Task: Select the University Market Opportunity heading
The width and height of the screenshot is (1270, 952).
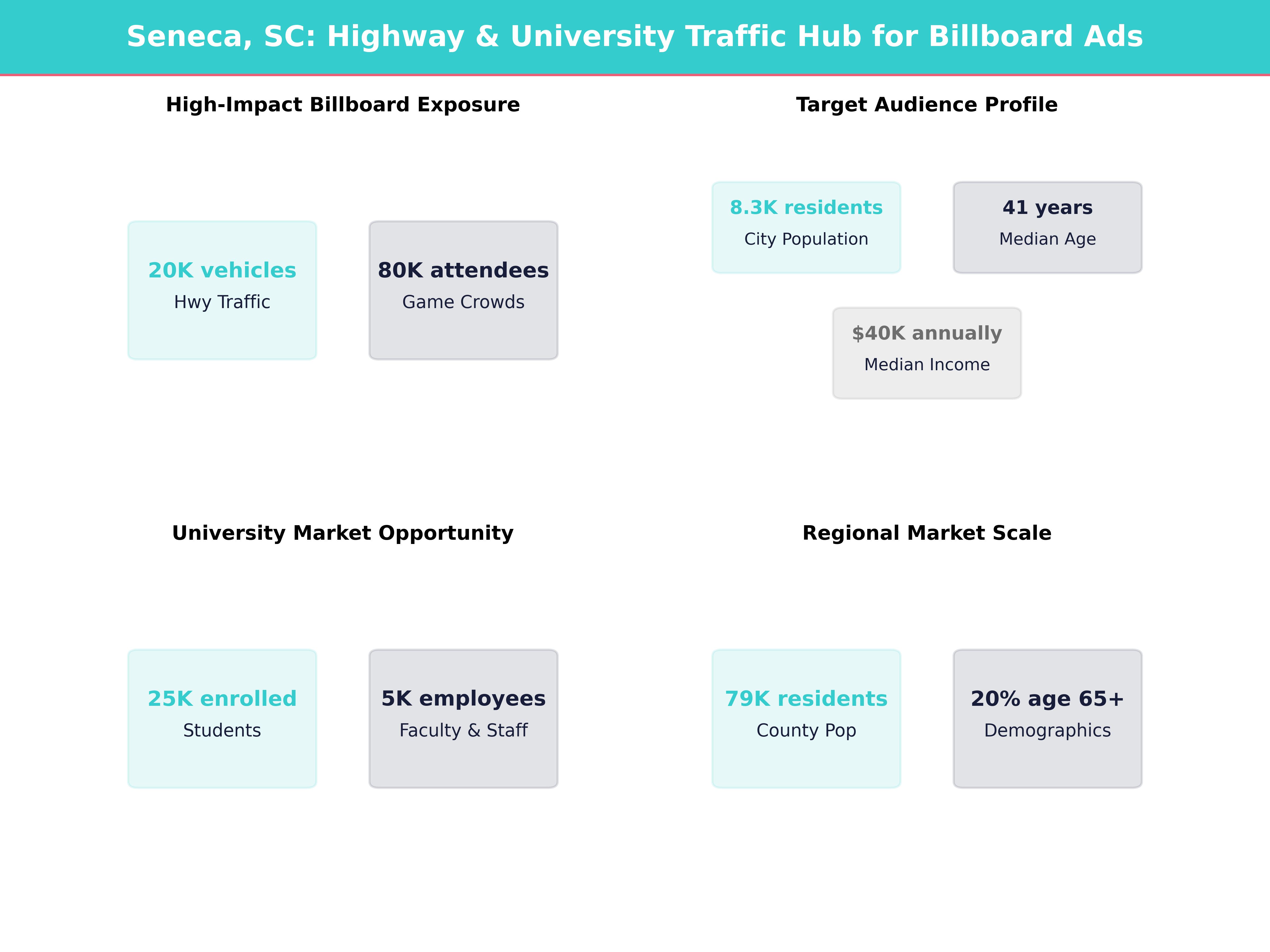Action: point(342,533)
